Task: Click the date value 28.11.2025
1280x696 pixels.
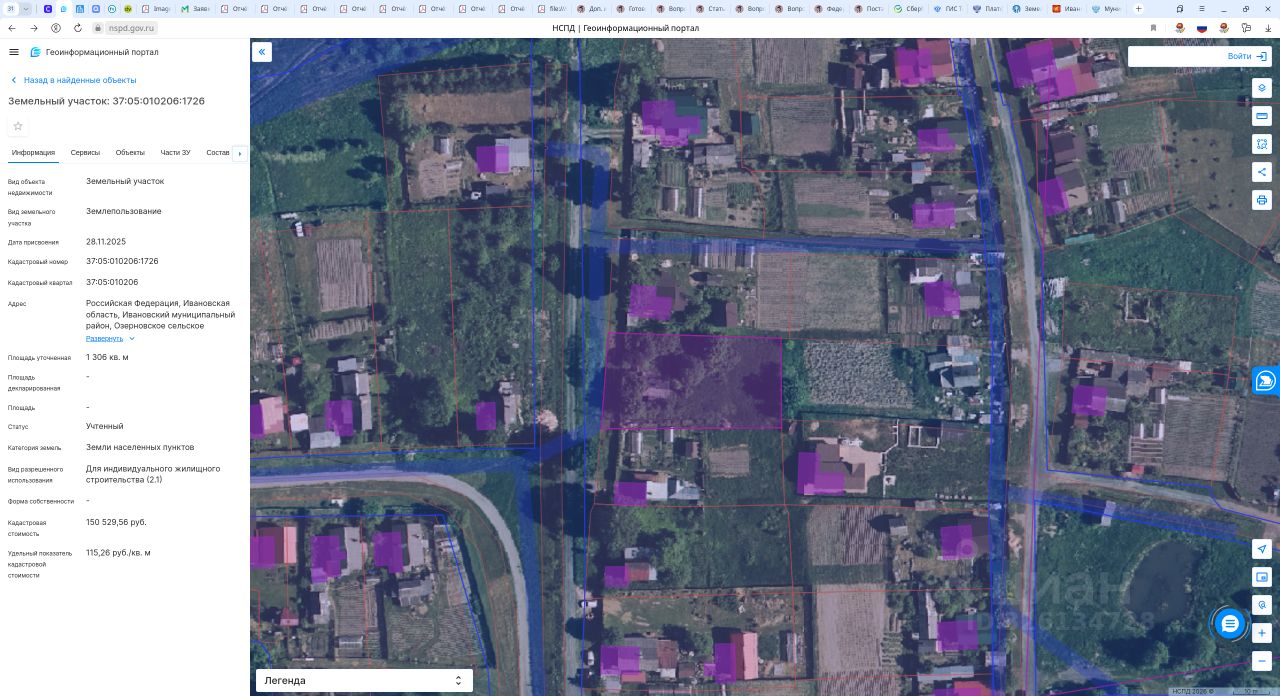Action: tap(106, 241)
